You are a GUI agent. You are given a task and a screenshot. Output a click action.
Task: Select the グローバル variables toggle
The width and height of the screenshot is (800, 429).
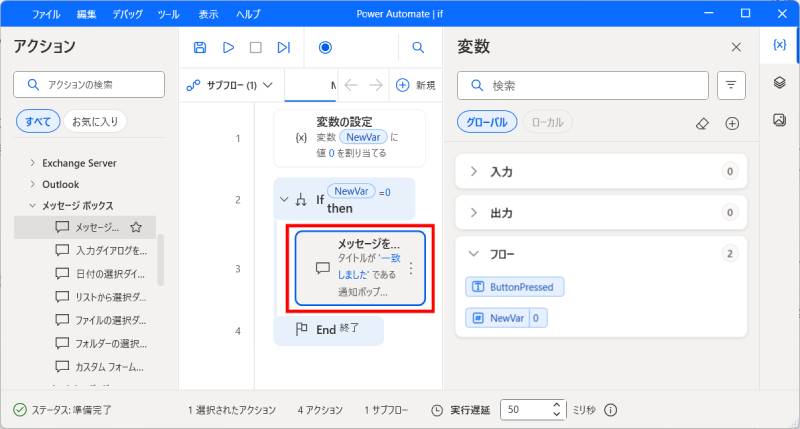(x=487, y=122)
